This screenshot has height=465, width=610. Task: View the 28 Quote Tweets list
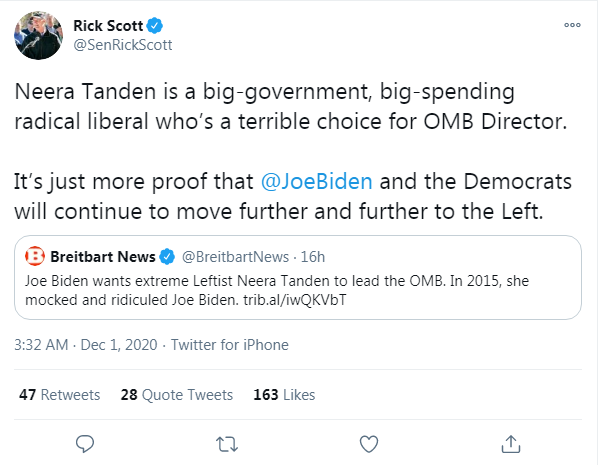pyautogui.click(x=176, y=395)
